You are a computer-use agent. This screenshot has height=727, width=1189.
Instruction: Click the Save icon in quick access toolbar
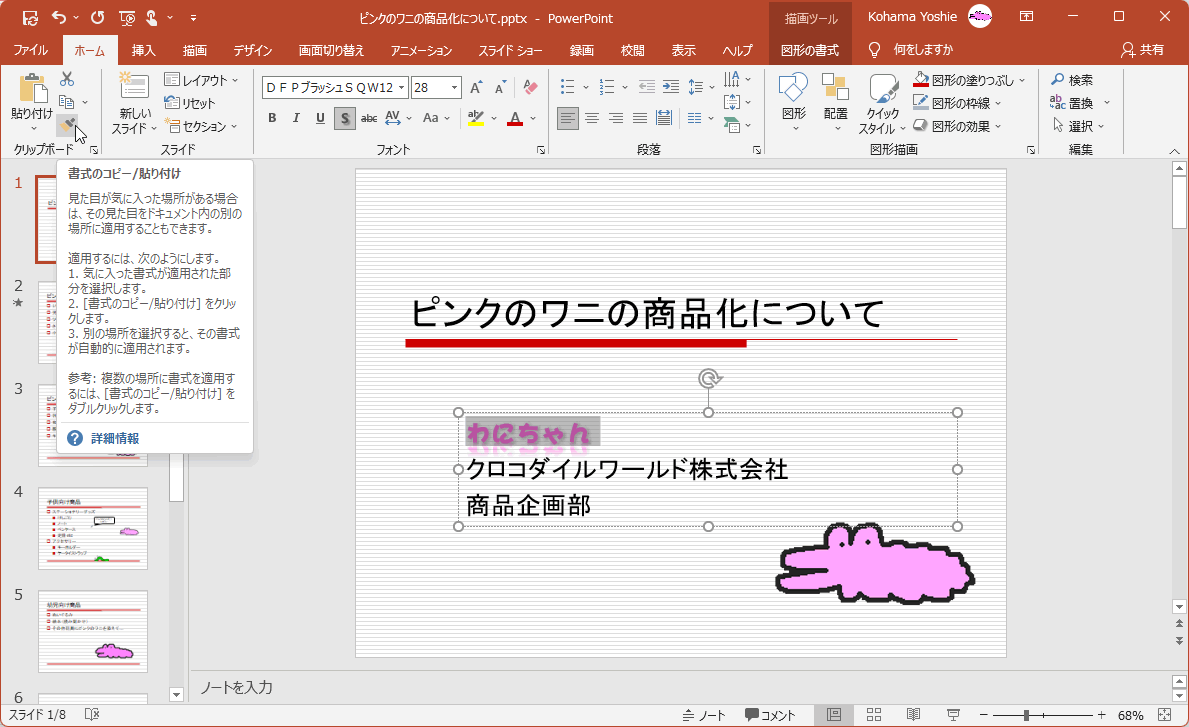click(30, 18)
